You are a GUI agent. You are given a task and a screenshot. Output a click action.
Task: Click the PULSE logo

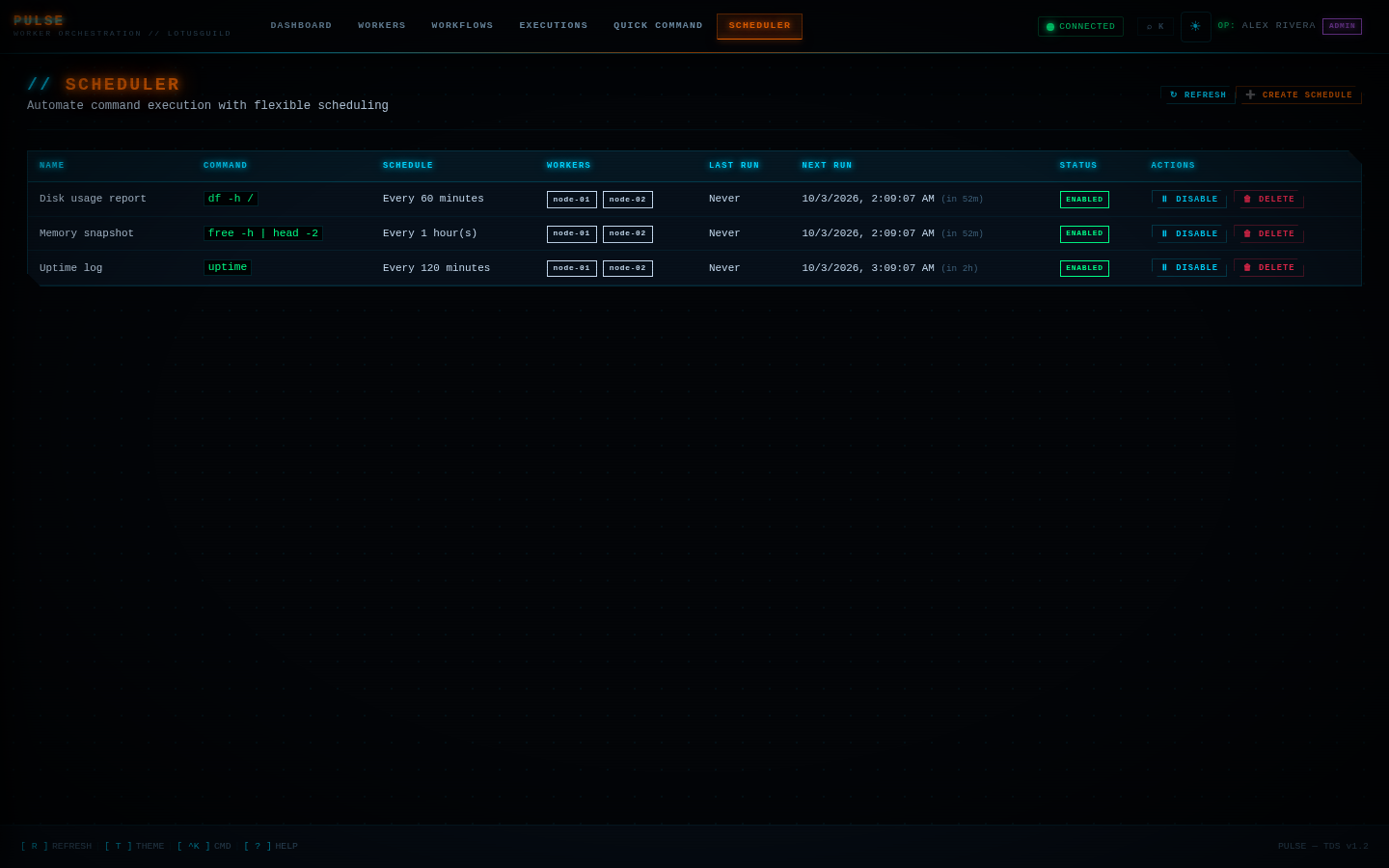tap(39, 21)
